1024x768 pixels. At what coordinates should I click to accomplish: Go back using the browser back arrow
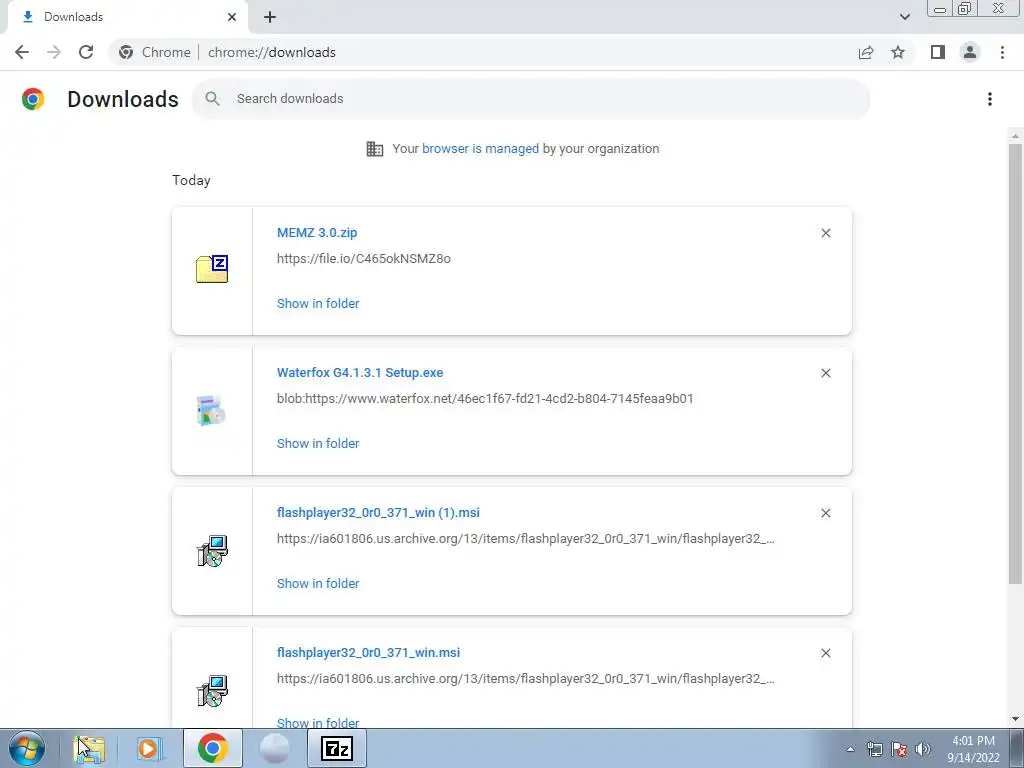[22, 52]
